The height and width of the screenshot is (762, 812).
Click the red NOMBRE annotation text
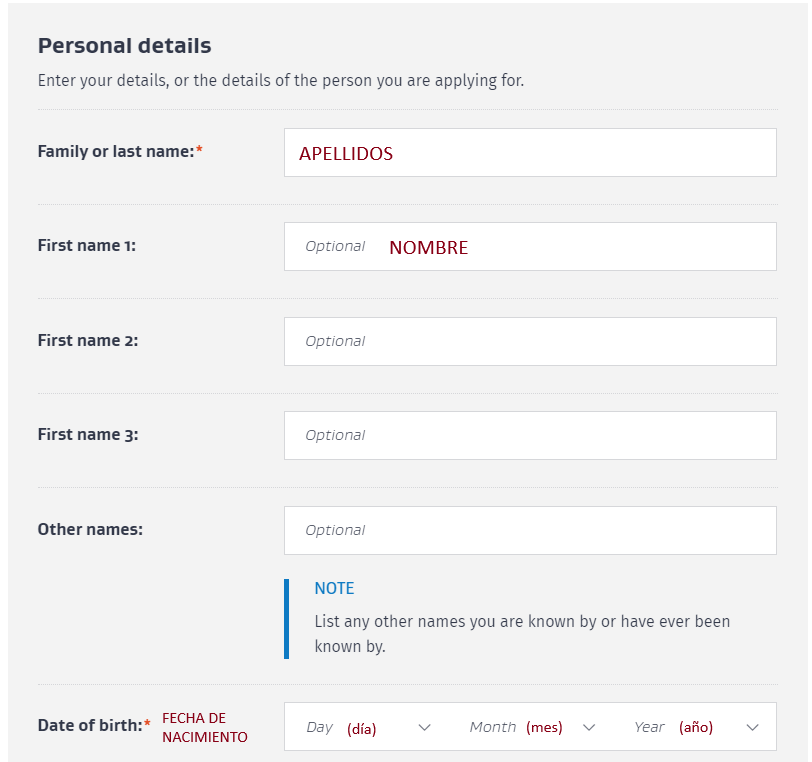tap(428, 248)
